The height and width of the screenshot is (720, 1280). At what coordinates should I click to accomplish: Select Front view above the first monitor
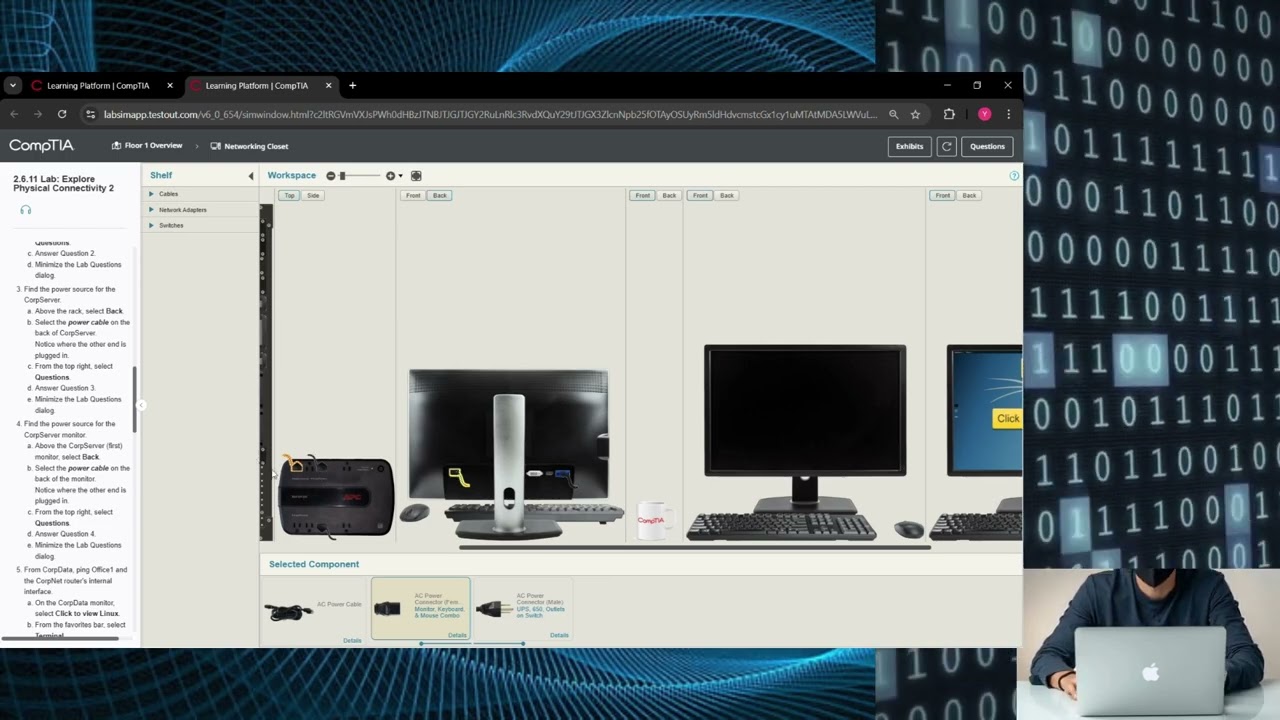point(413,195)
